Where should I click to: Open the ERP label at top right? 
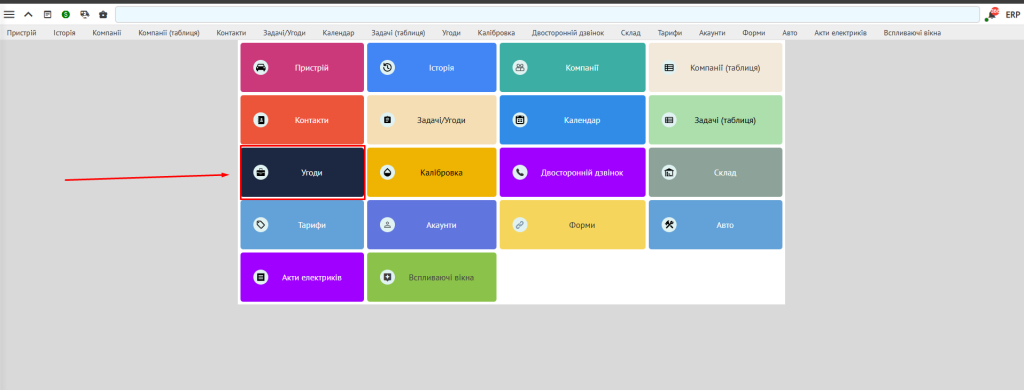point(1012,14)
